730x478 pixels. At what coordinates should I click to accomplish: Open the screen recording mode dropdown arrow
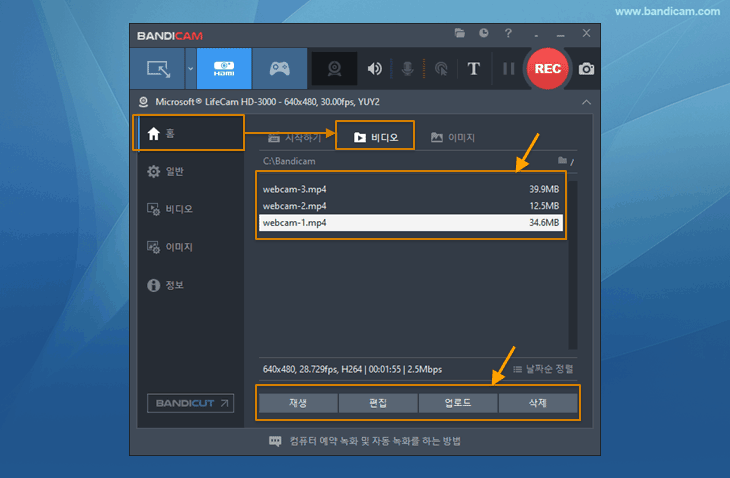(190, 69)
